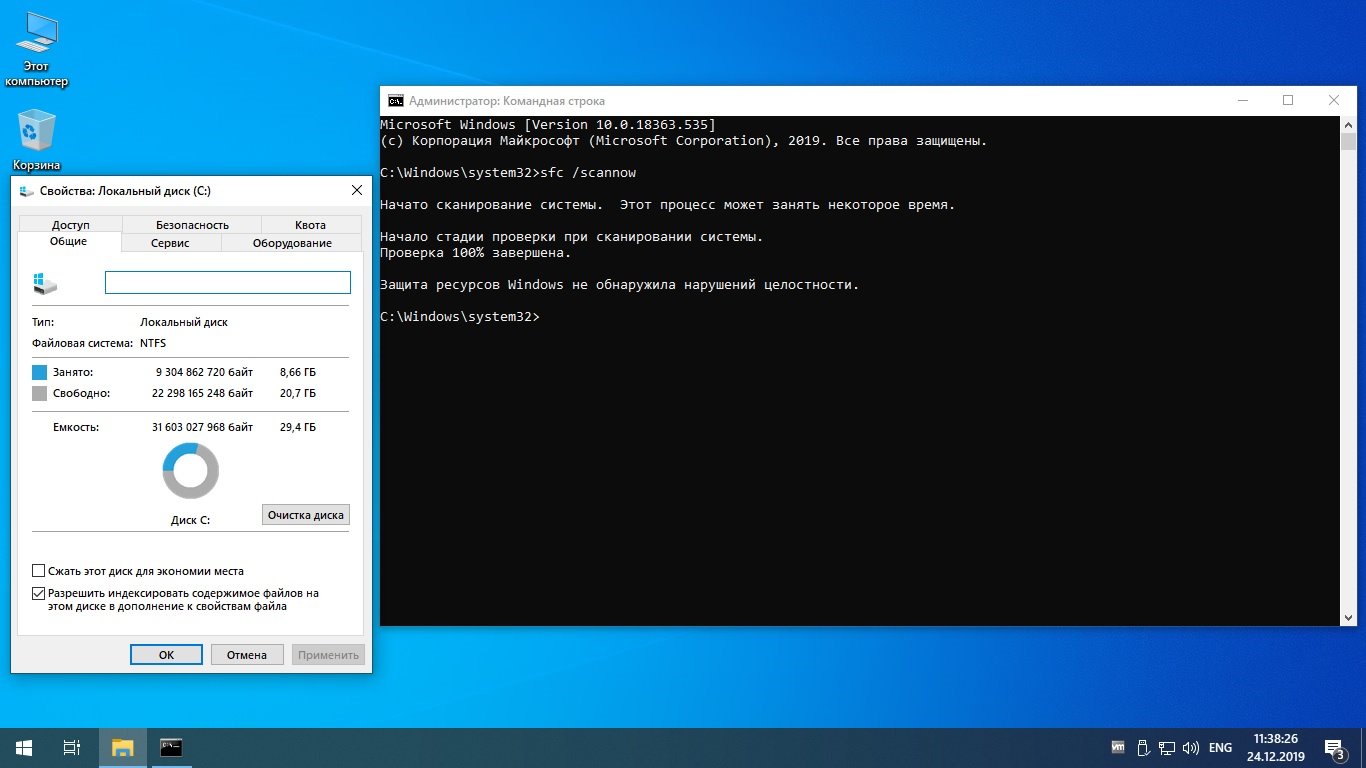Screen dimensions: 1366x768
Task: Click the drive icon in Properties title bar
Action: coord(26,191)
